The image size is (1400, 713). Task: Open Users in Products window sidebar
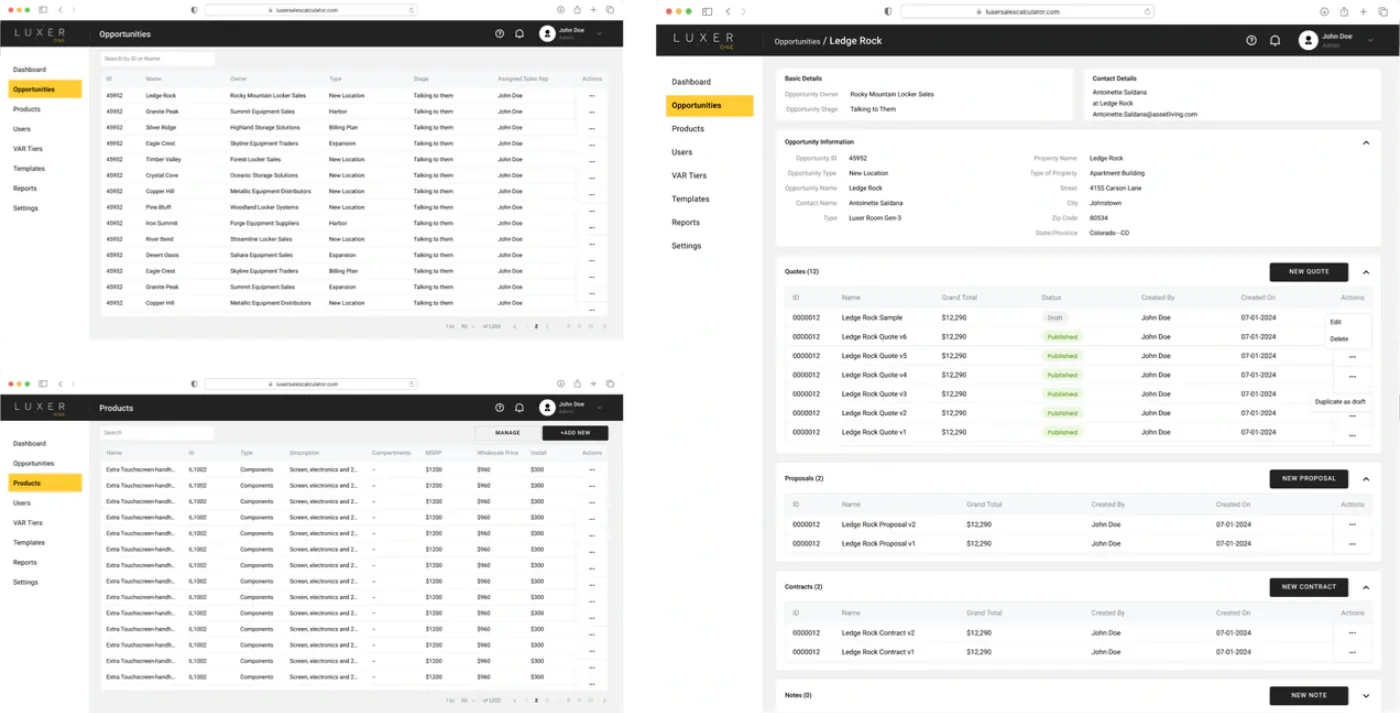point(22,503)
